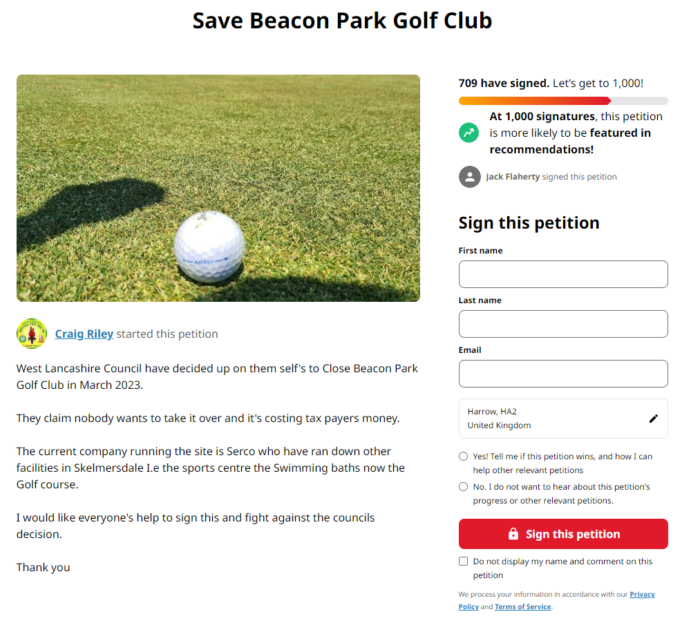This screenshot has height=623, width=700.
Task: Check "Do not display my name and comment"
Action: tap(463, 562)
